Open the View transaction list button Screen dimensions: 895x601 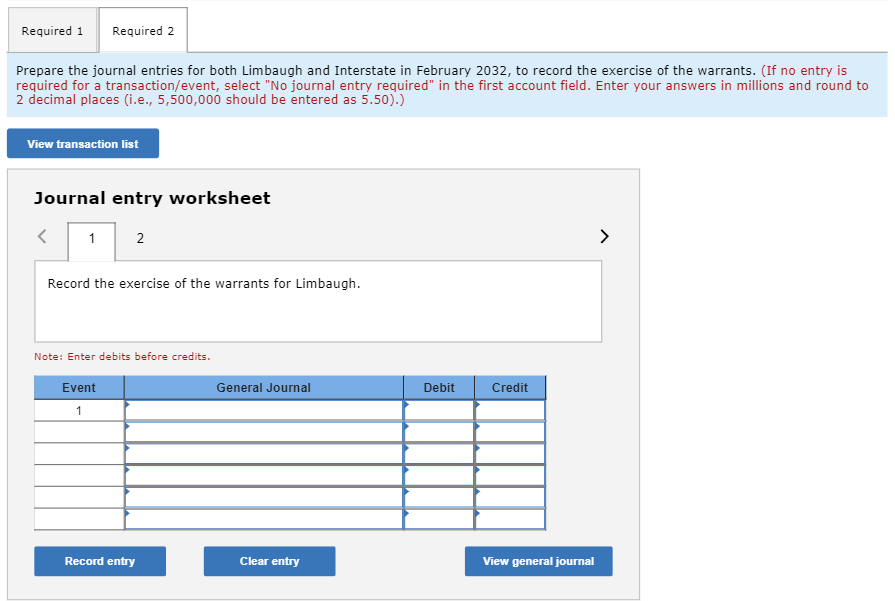(83, 144)
